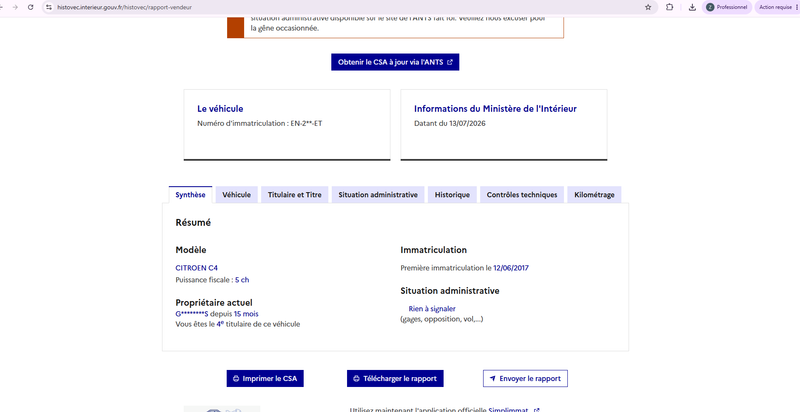
Task: Go forward with the browser arrow
Action: (14, 7)
